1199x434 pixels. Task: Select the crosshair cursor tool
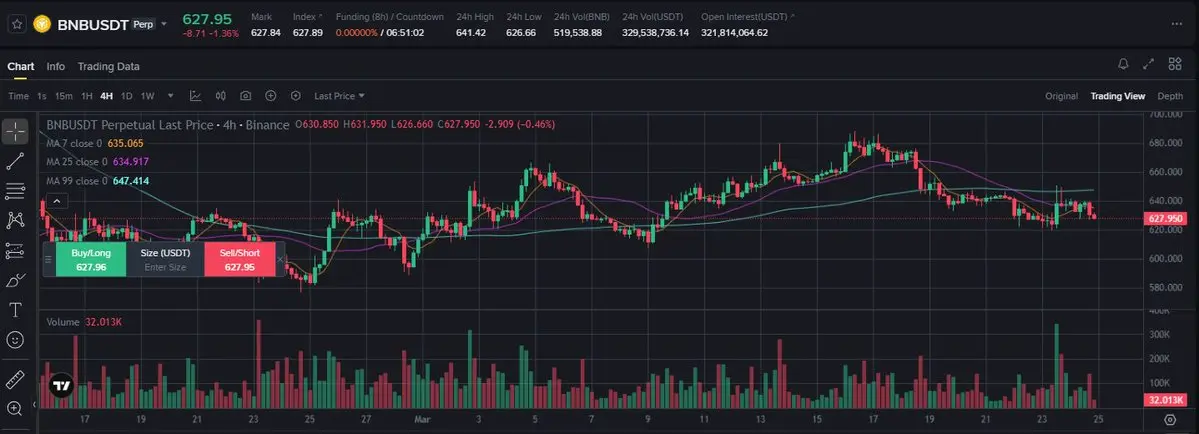[x=16, y=131]
